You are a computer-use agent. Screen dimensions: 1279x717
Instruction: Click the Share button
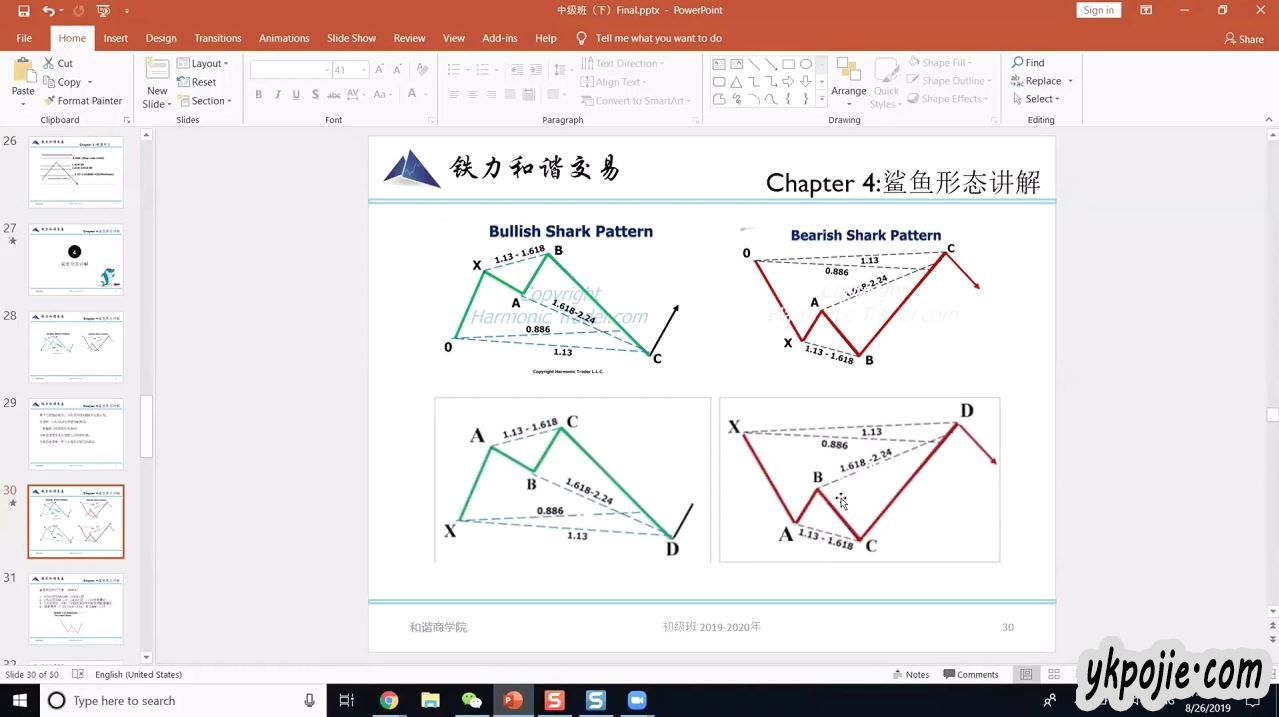1244,39
